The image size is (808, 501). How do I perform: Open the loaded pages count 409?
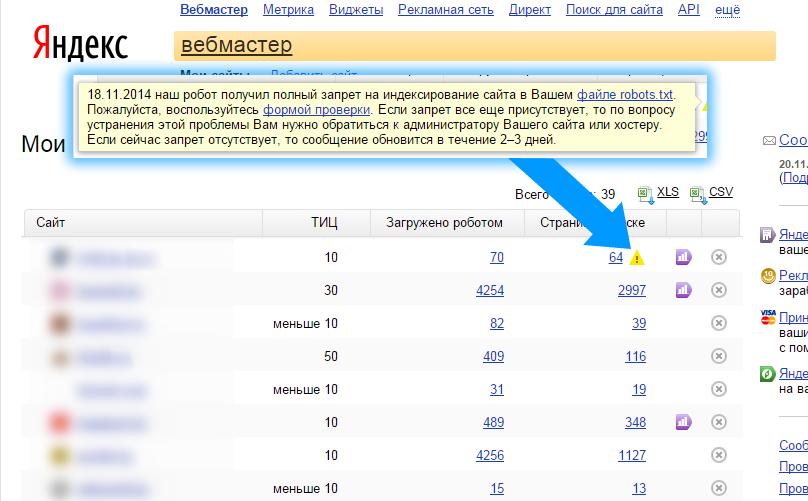(494, 356)
